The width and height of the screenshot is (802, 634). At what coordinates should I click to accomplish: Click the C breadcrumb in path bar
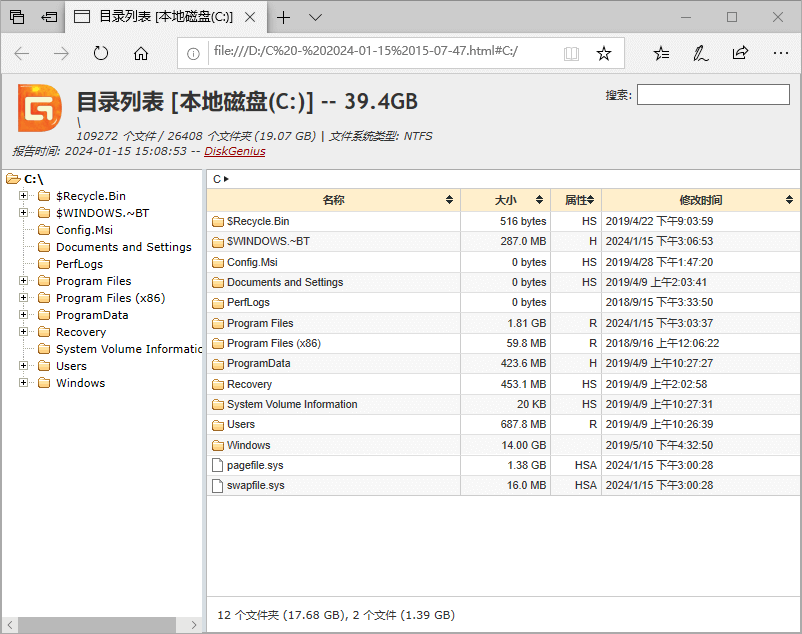[217, 179]
